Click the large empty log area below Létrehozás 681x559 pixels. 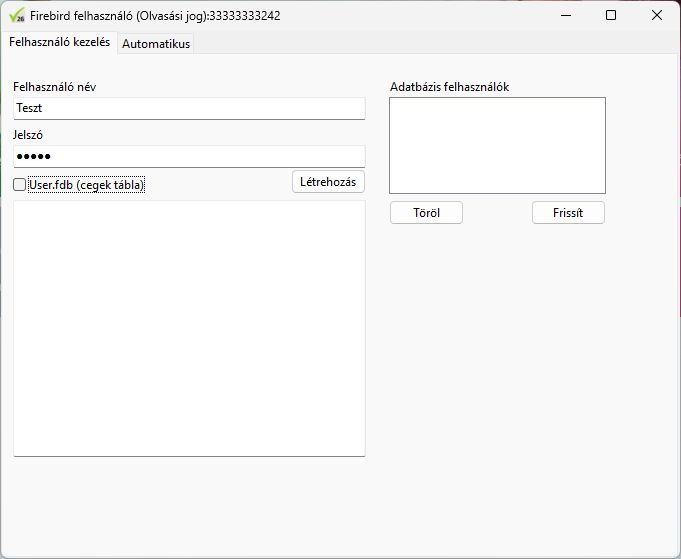[189, 328]
